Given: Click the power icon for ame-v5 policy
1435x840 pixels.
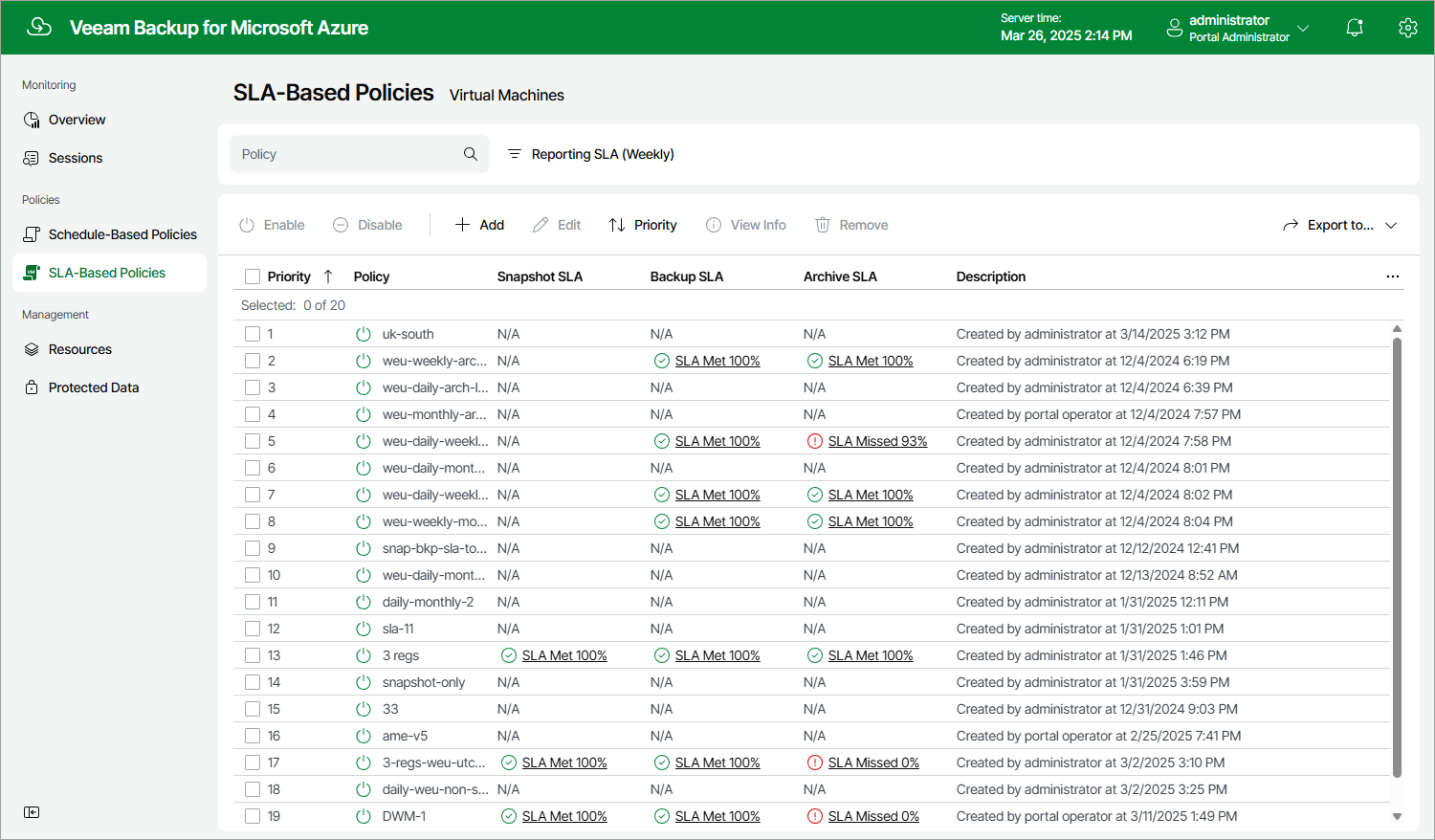Looking at the screenshot, I should (x=364, y=736).
